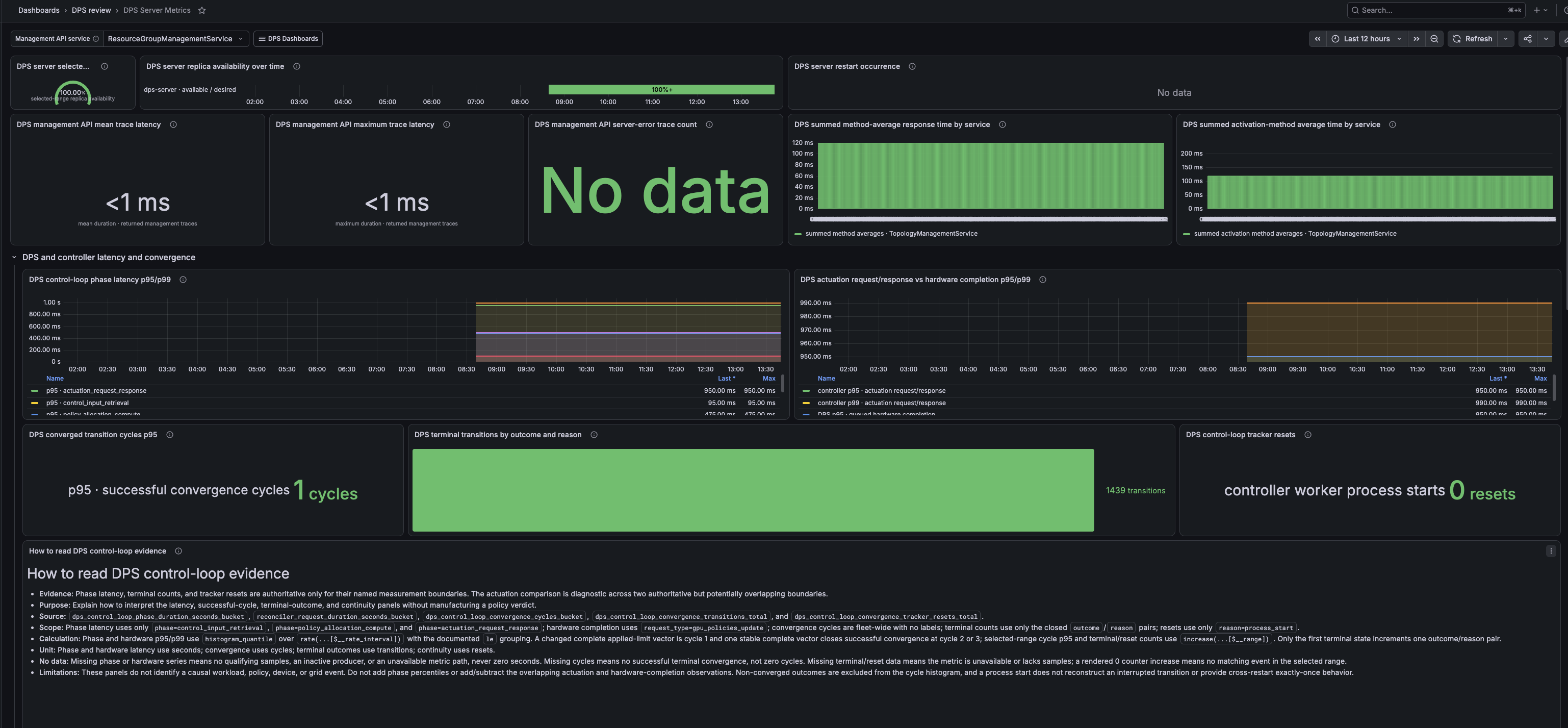Viewport: 1568px width, 728px height.
Task: Open DPS converged transition cycles p95 title
Action: click(x=92, y=435)
